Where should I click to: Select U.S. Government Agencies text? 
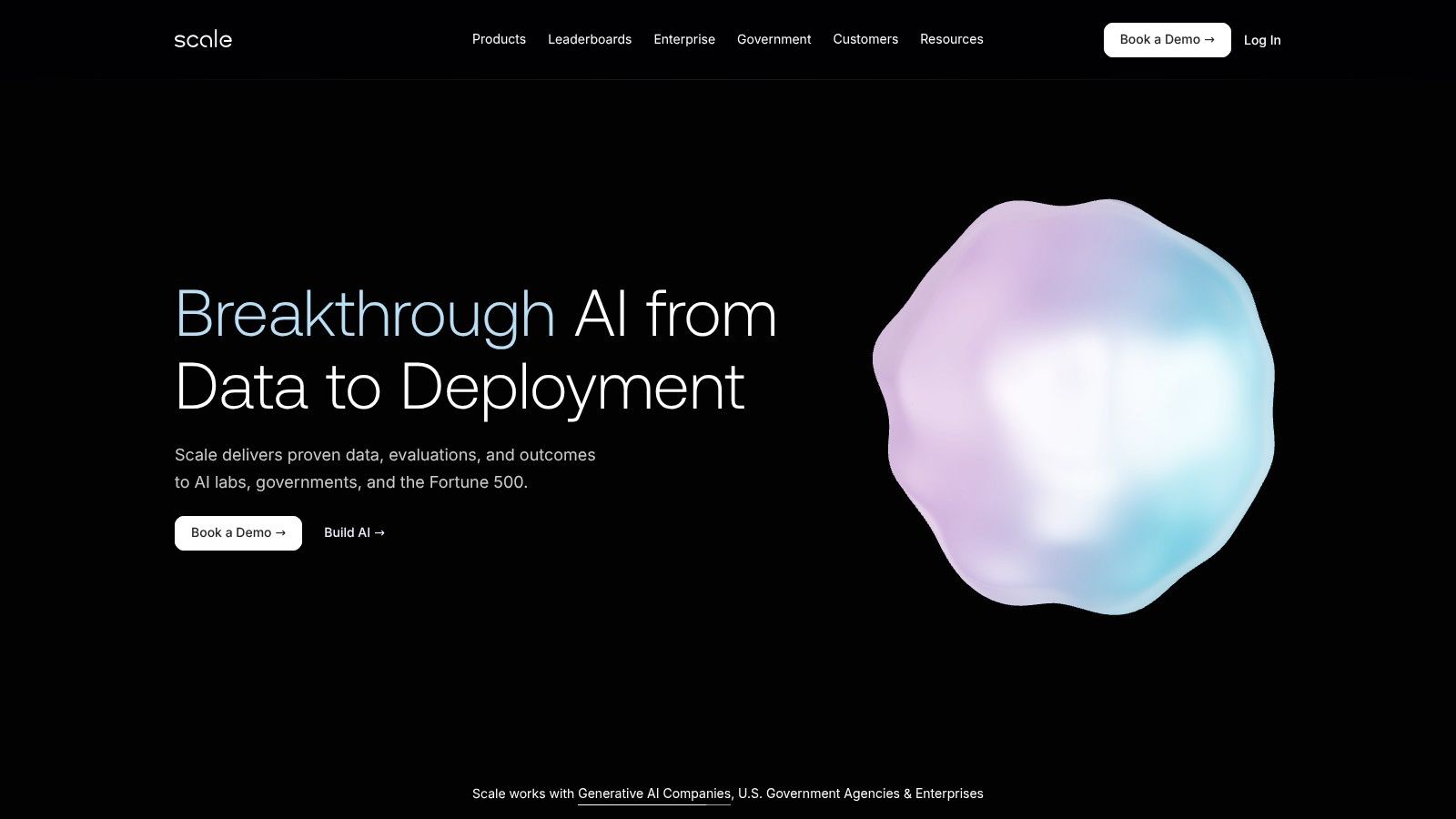pos(818,794)
